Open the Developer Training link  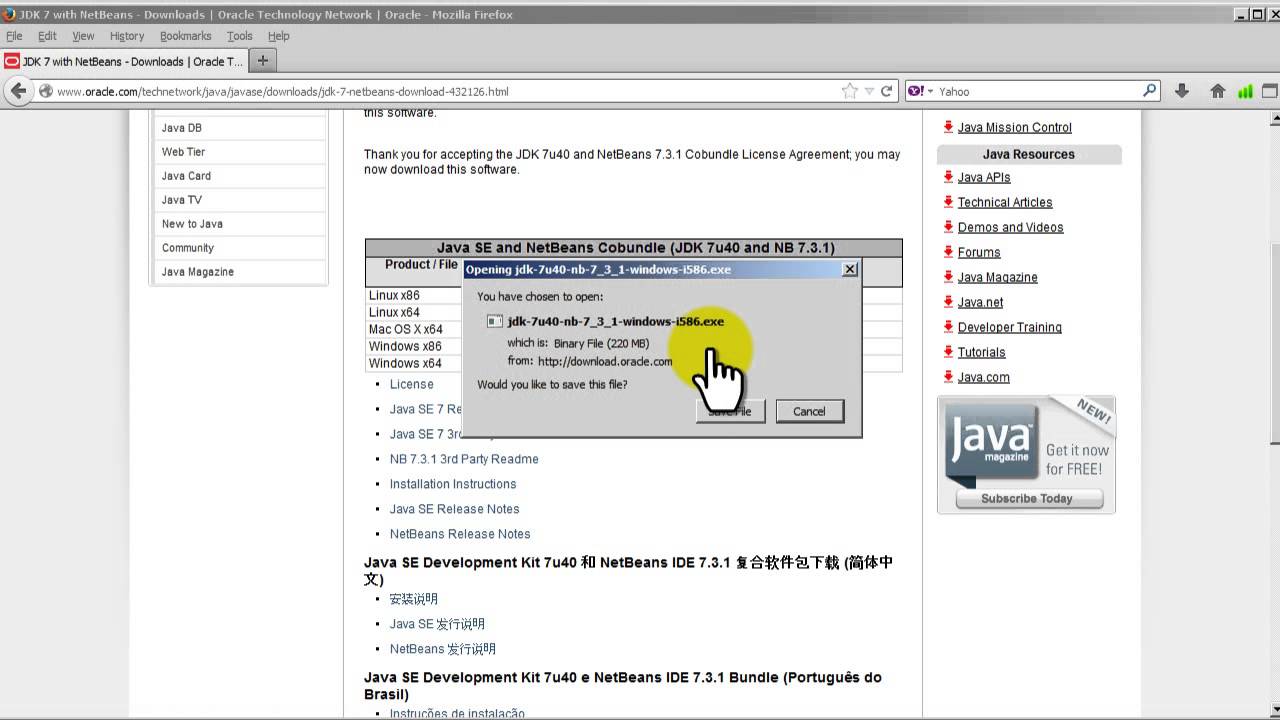1010,327
